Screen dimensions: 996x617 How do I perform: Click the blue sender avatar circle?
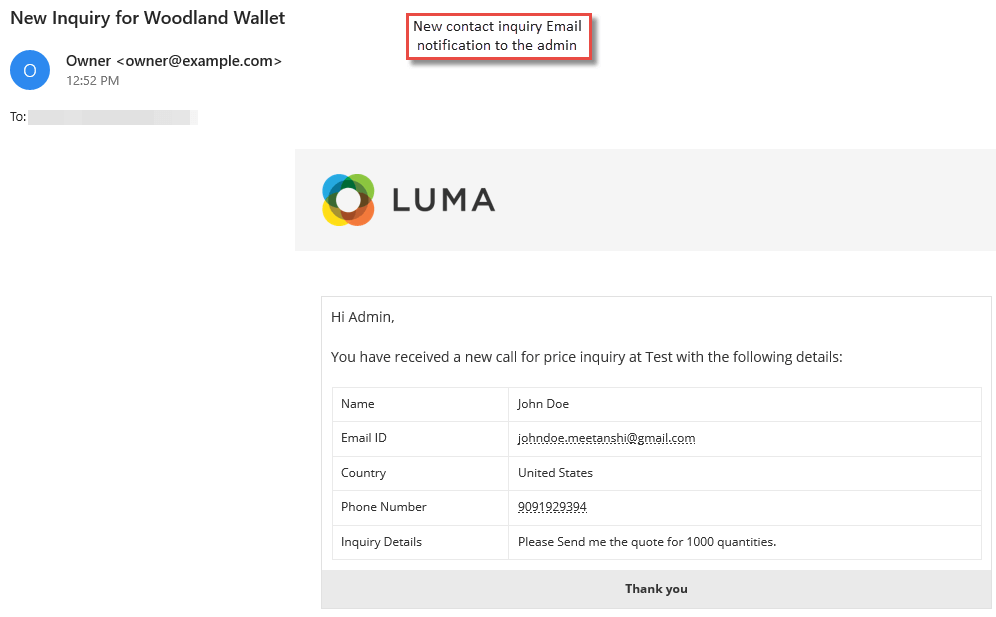(30, 70)
